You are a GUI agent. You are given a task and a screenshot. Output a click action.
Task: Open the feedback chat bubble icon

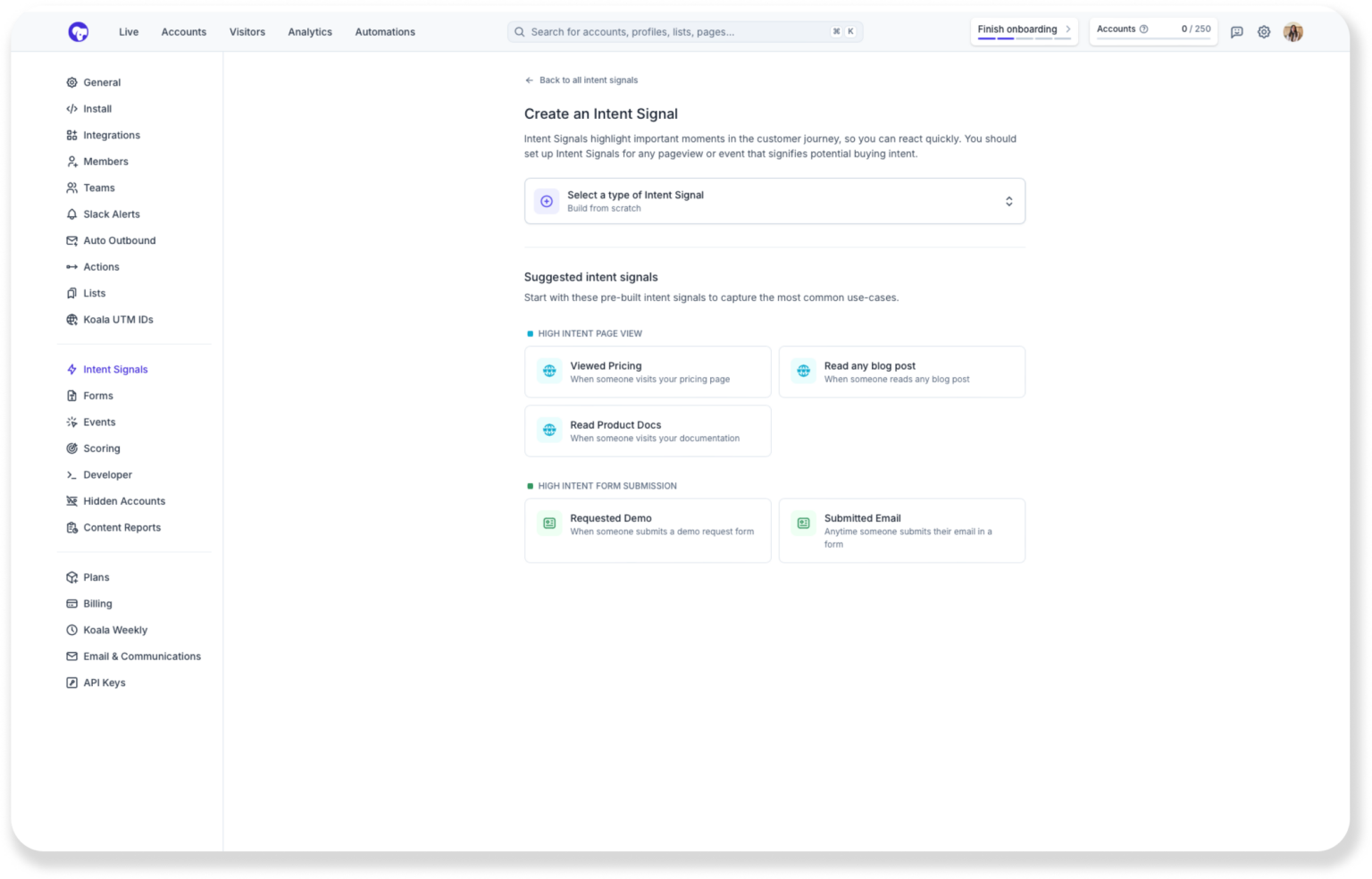coord(1236,31)
